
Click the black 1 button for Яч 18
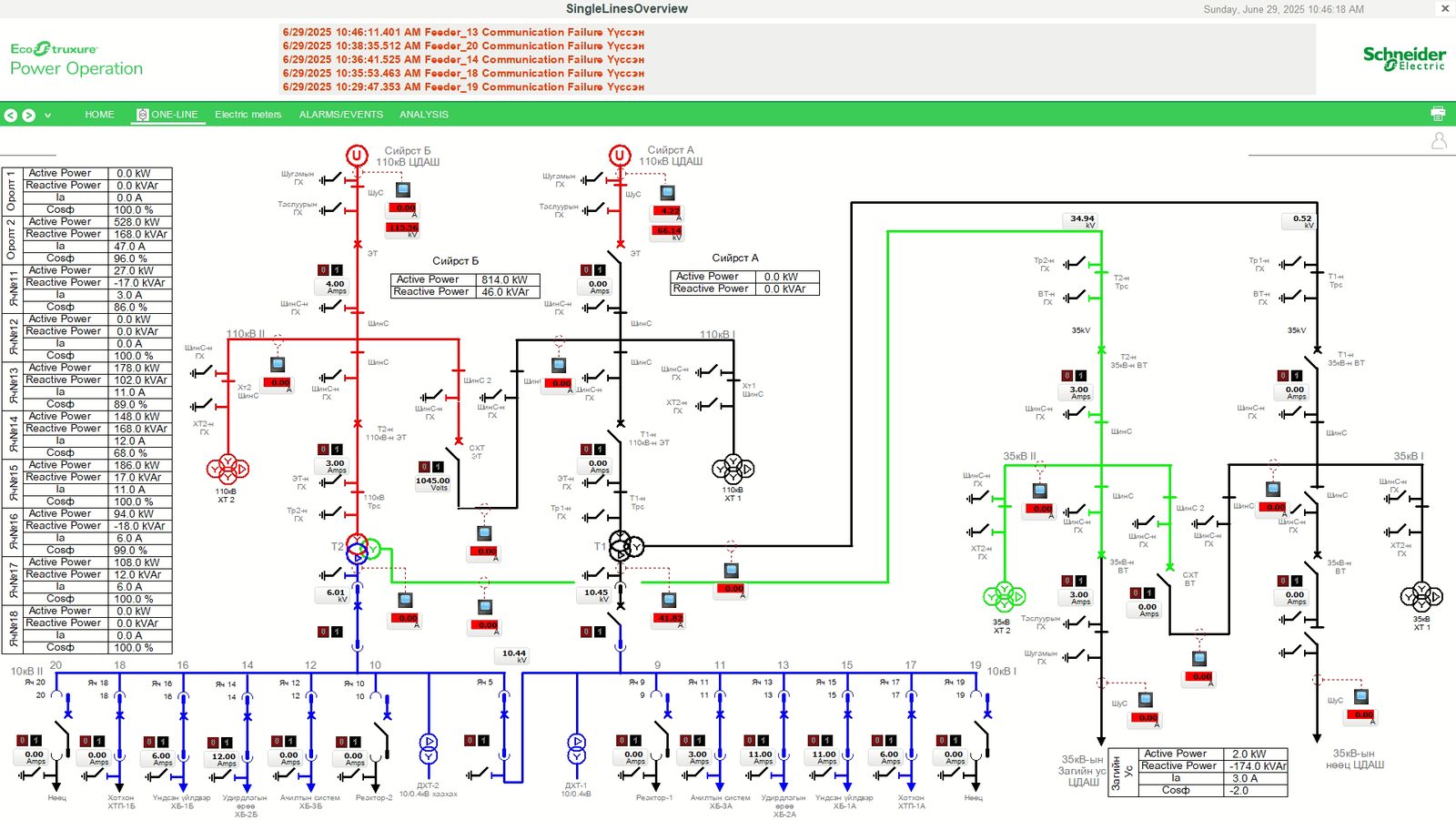tap(99, 741)
